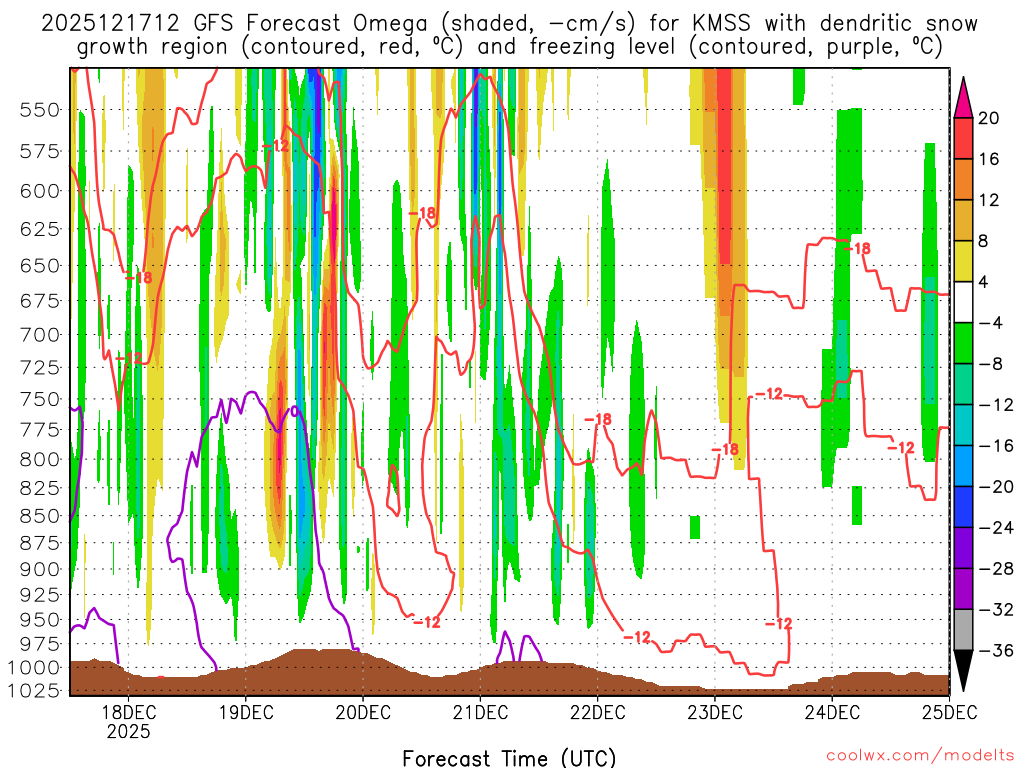The image size is (1024, 768).
Task: Click the 19DEC date axis label
Action: (246, 712)
